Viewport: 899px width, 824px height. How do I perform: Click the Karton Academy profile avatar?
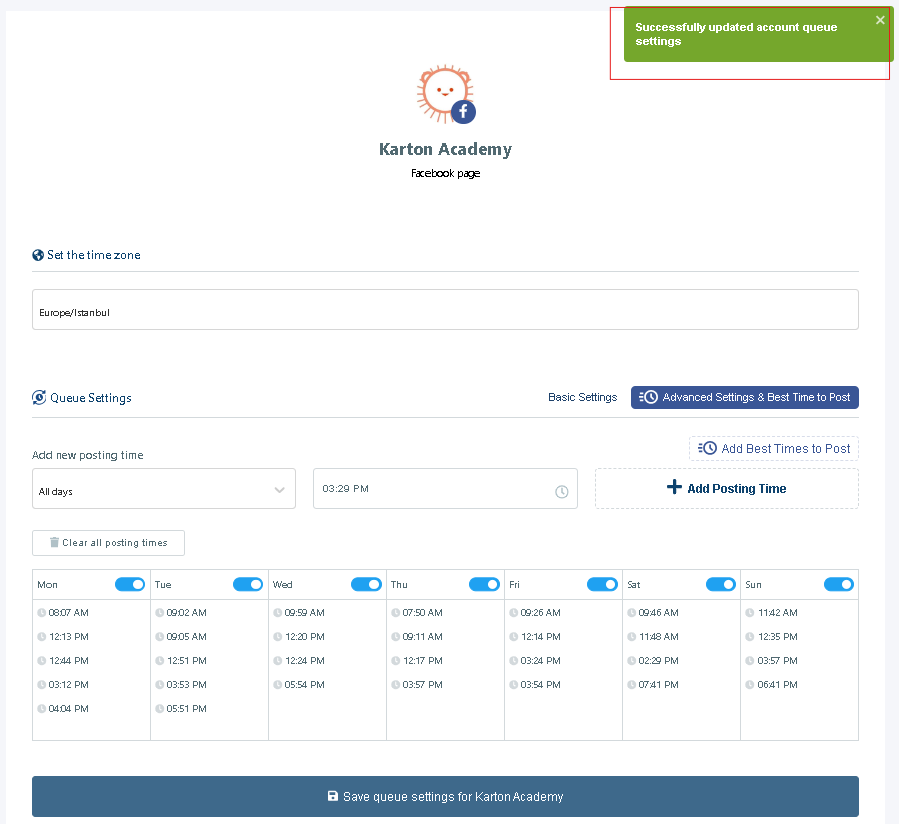click(445, 94)
